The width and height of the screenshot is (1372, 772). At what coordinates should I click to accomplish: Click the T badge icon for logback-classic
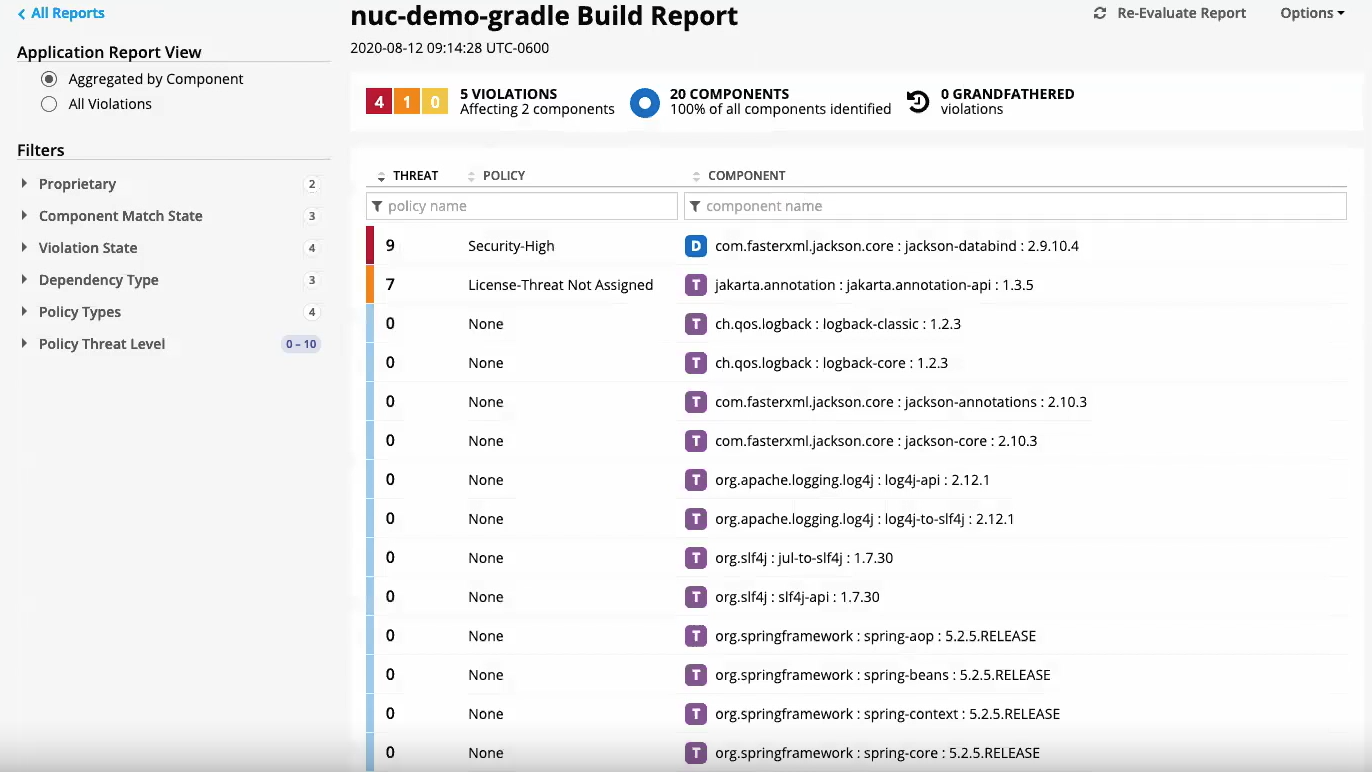click(695, 324)
